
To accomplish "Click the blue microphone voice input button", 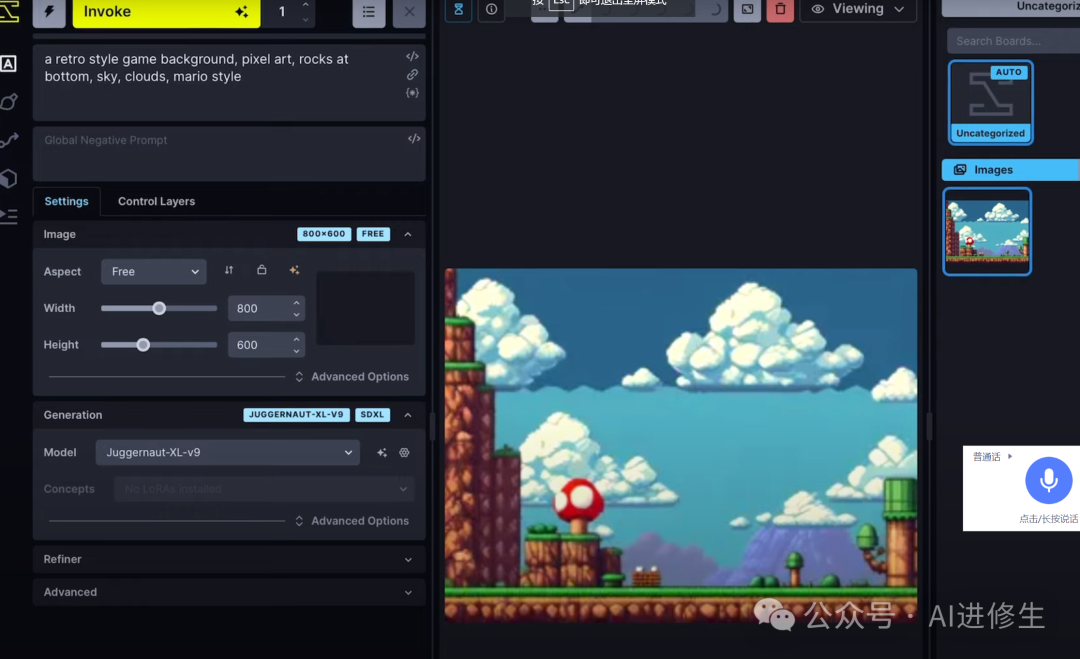I will (1048, 480).
